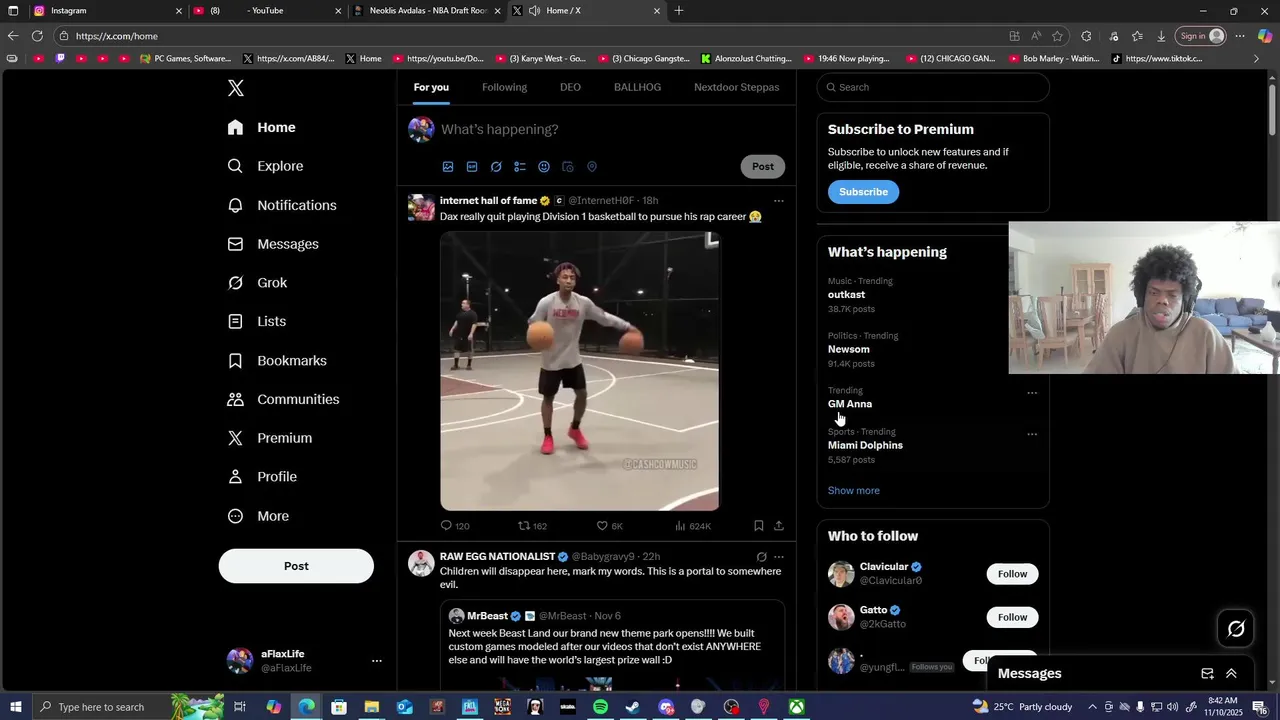Click the X logo above the Home link
1280x720 pixels.
click(x=236, y=88)
